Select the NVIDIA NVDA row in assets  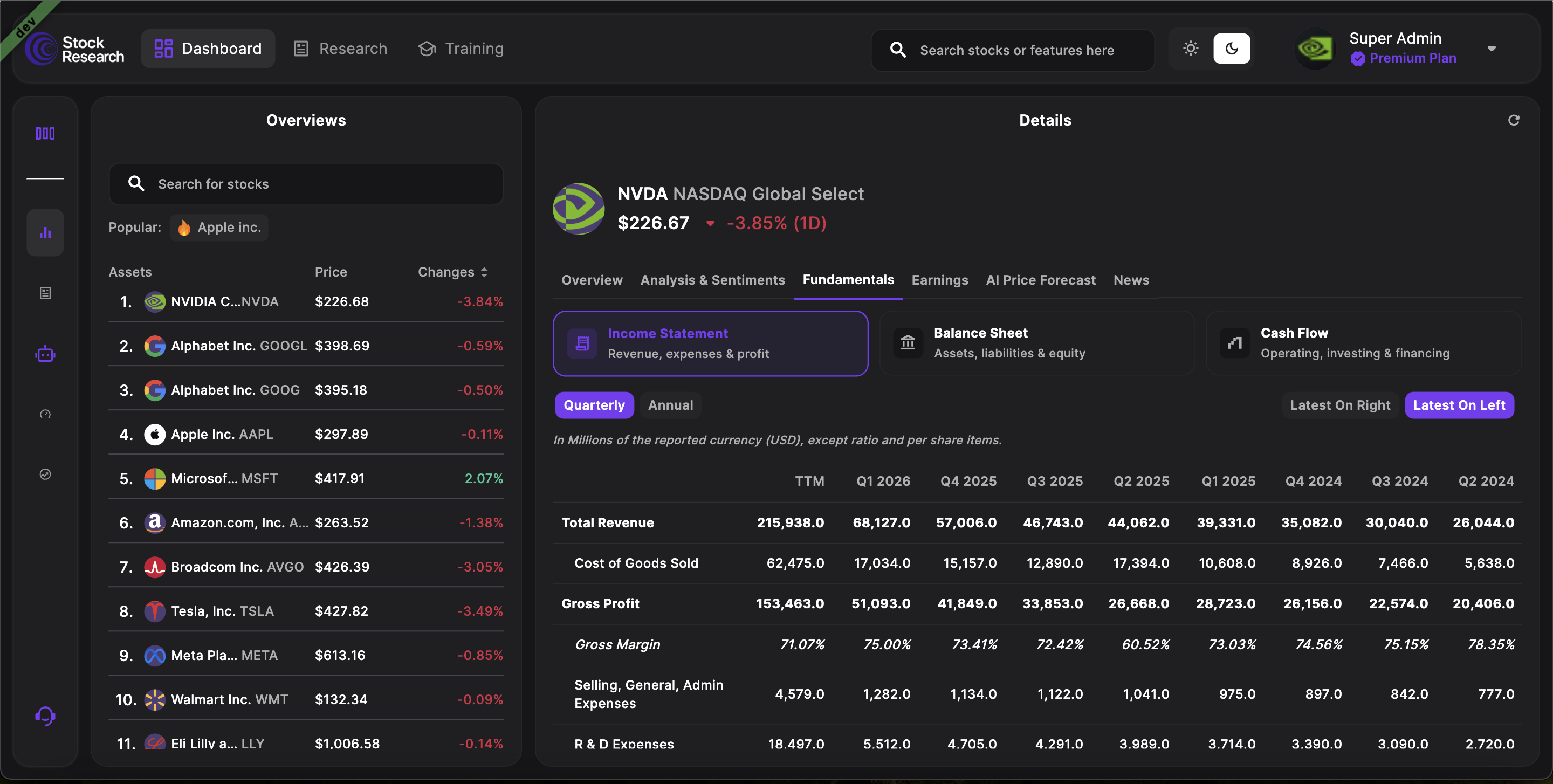[x=306, y=301]
